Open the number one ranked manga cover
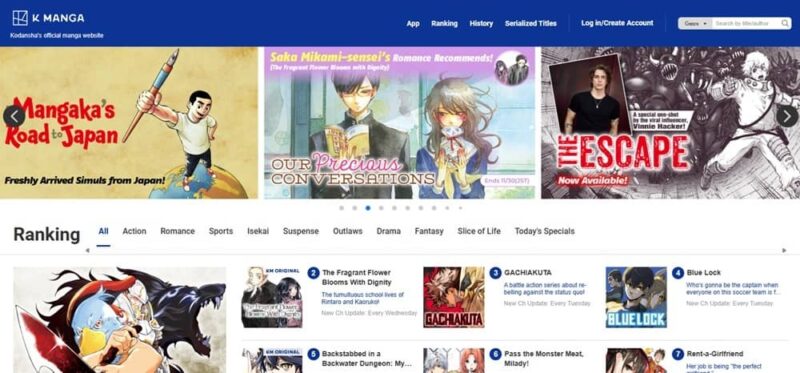Viewport: 800px width, 373px height. tap(120, 320)
